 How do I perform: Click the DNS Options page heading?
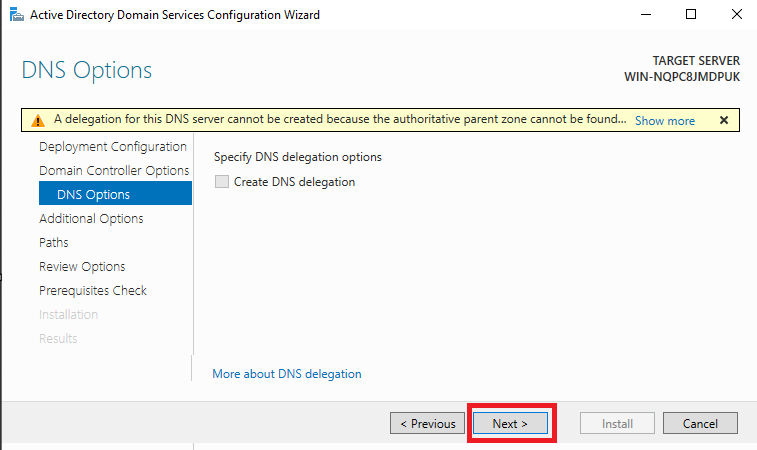point(87,70)
